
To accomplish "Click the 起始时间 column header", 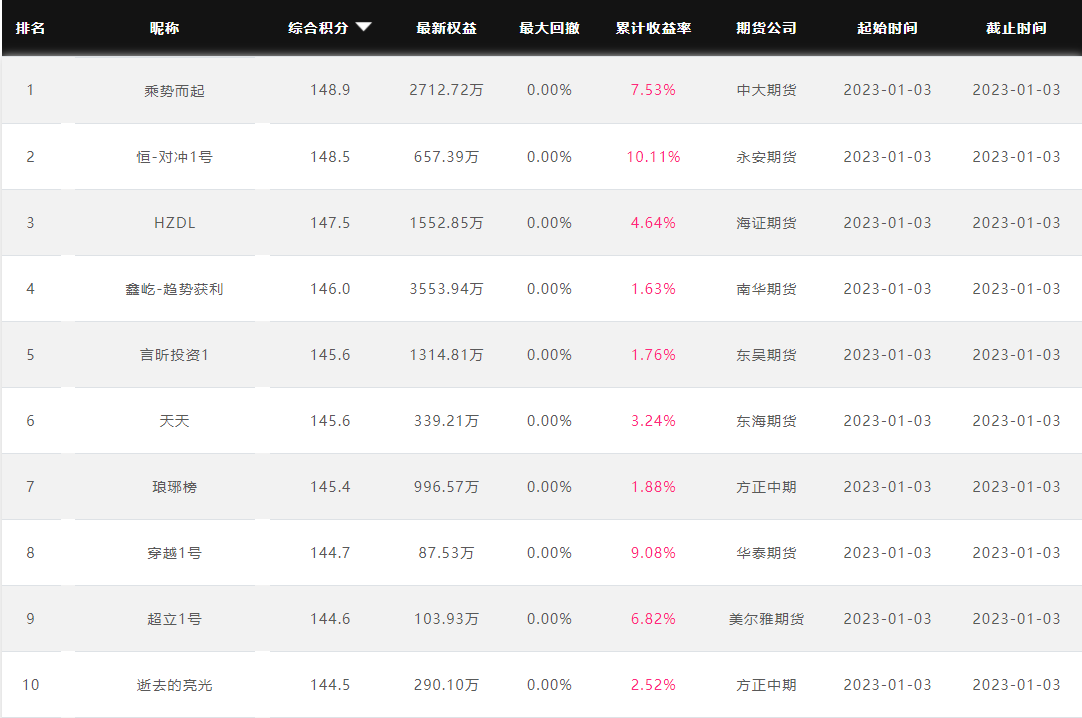I will 887,28.
